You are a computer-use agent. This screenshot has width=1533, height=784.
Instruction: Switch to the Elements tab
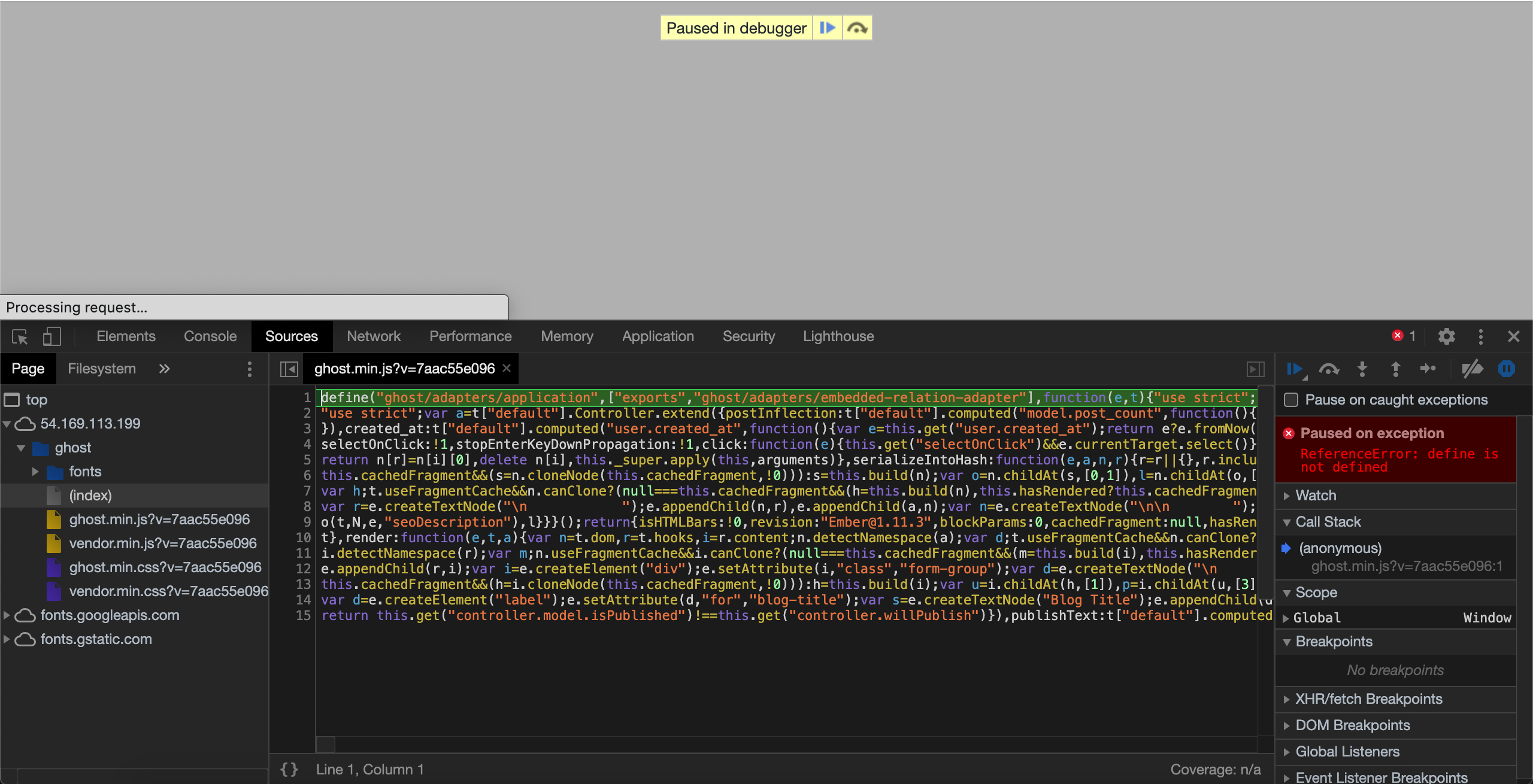point(126,336)
